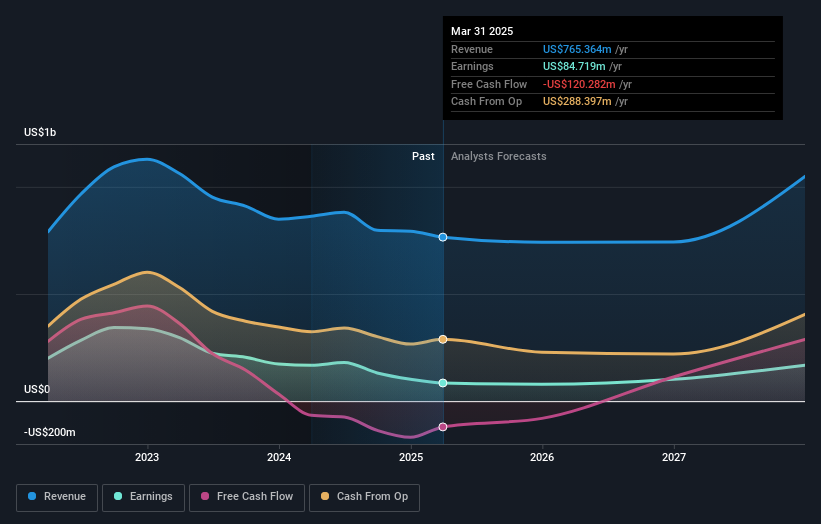Click the 'Analysts Forecasts' label
The height and width of the screenshot is (524, 821).
coord(498,157)
